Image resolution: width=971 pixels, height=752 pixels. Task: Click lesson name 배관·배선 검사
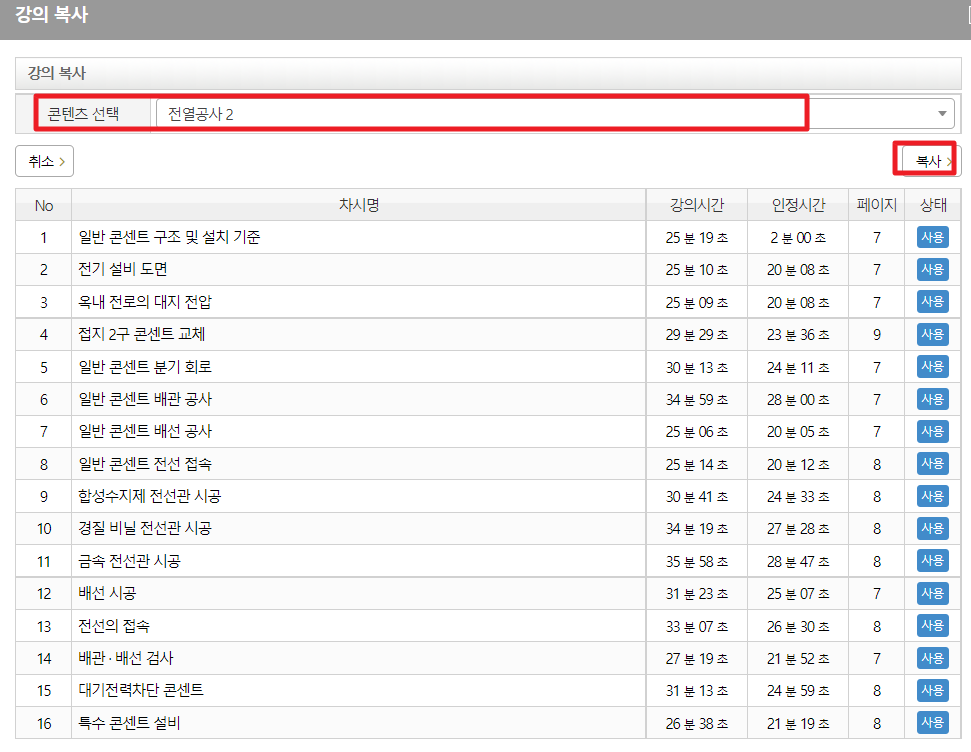tap(125, 658)
